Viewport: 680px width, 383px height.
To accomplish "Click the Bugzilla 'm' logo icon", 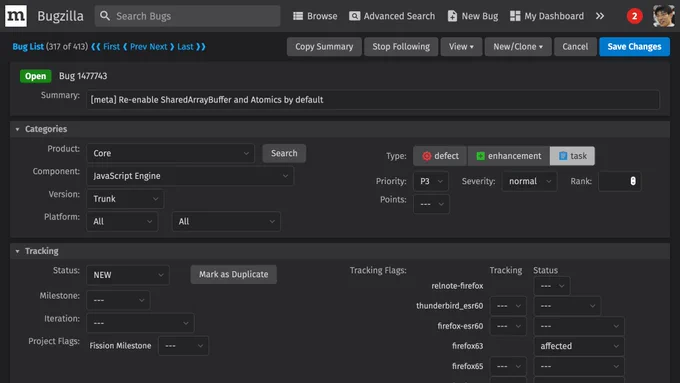I will [x=16, y=16].
